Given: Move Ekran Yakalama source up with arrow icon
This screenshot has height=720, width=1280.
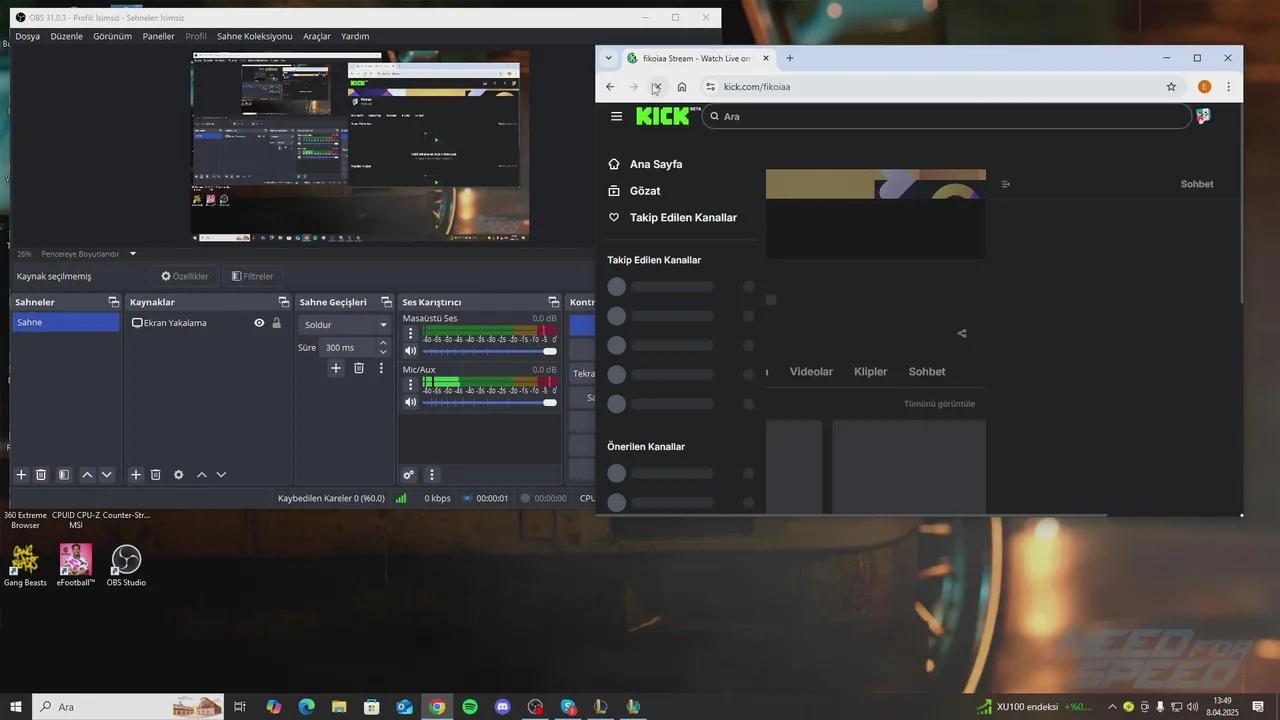Looking at the screenshot, I should click(201, 474).
